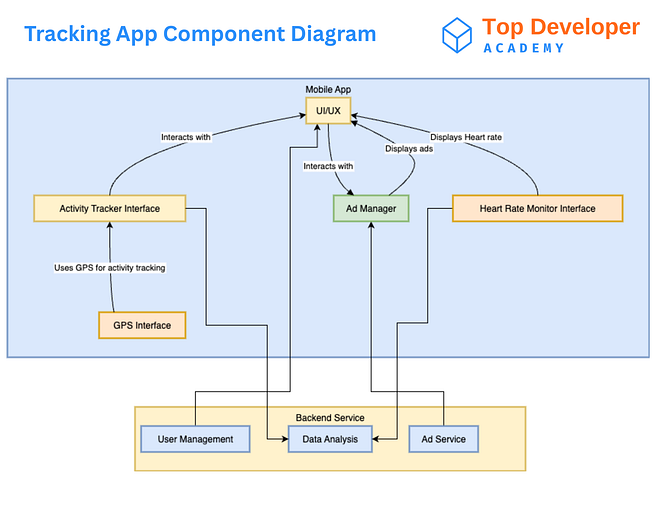Click the Displays ads arrow label
The image size is (656, 512).
click(x=409, y=149)
